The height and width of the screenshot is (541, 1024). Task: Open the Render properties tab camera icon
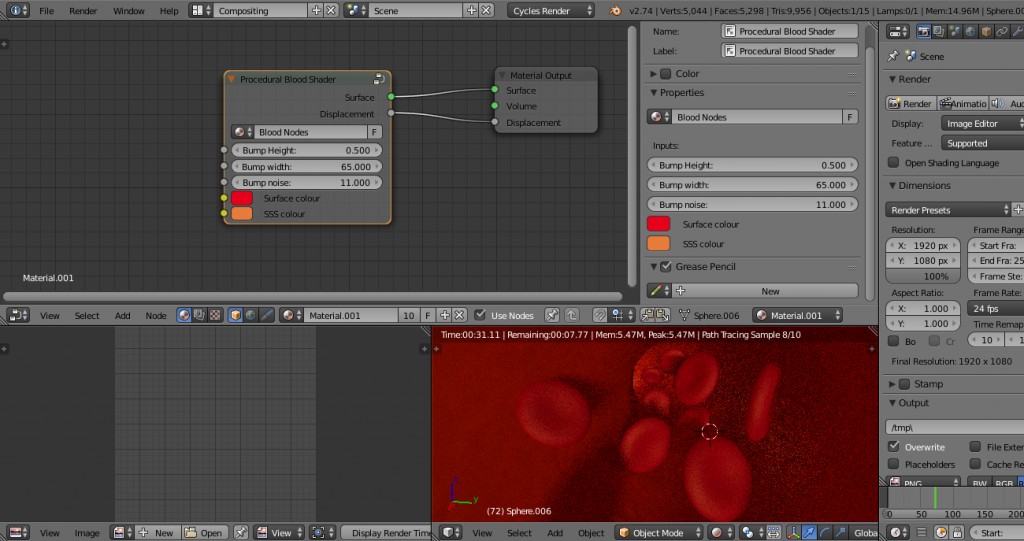tap(924, 31)
